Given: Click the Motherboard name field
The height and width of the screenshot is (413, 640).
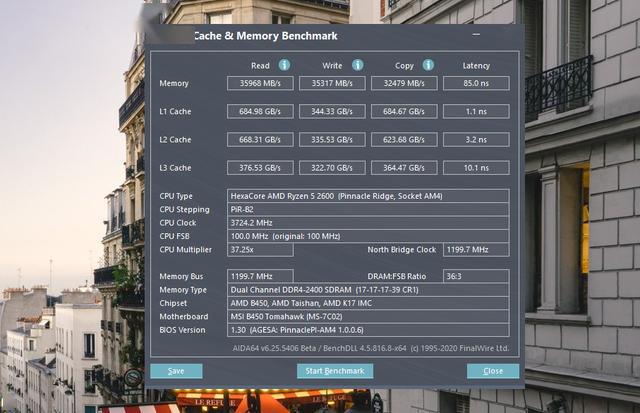Looking at the screenshot, I should (x=368, y=315).
